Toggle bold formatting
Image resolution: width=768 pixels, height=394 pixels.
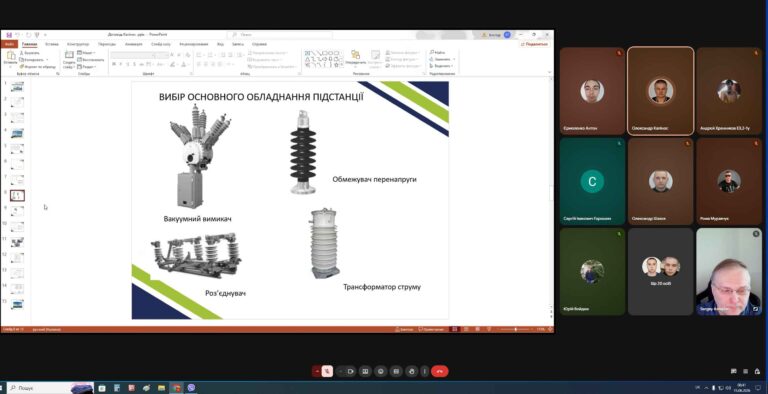pyautogui.click(x=114, y=65)
